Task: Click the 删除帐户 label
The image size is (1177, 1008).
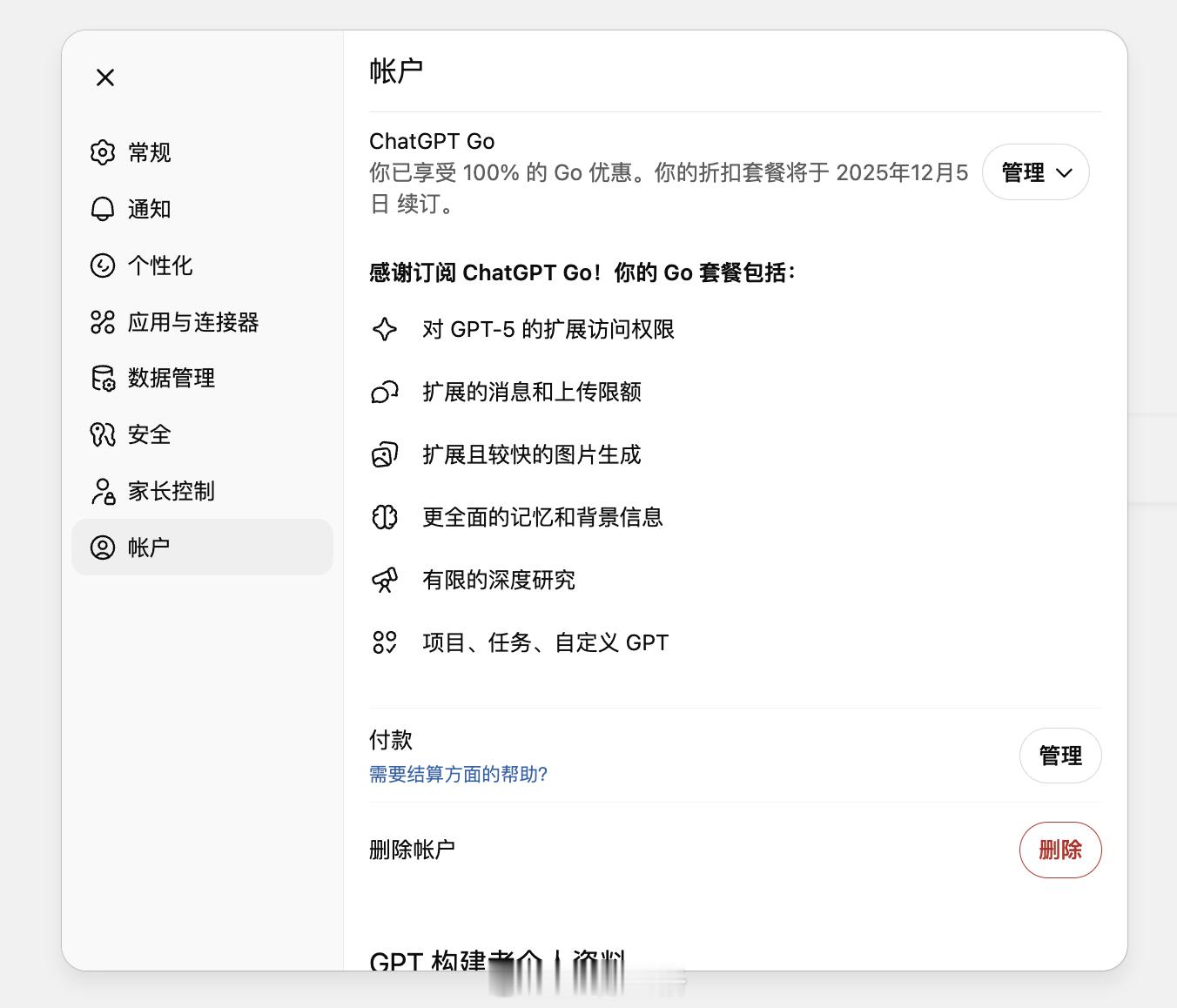Action: [x=412, y=850]
